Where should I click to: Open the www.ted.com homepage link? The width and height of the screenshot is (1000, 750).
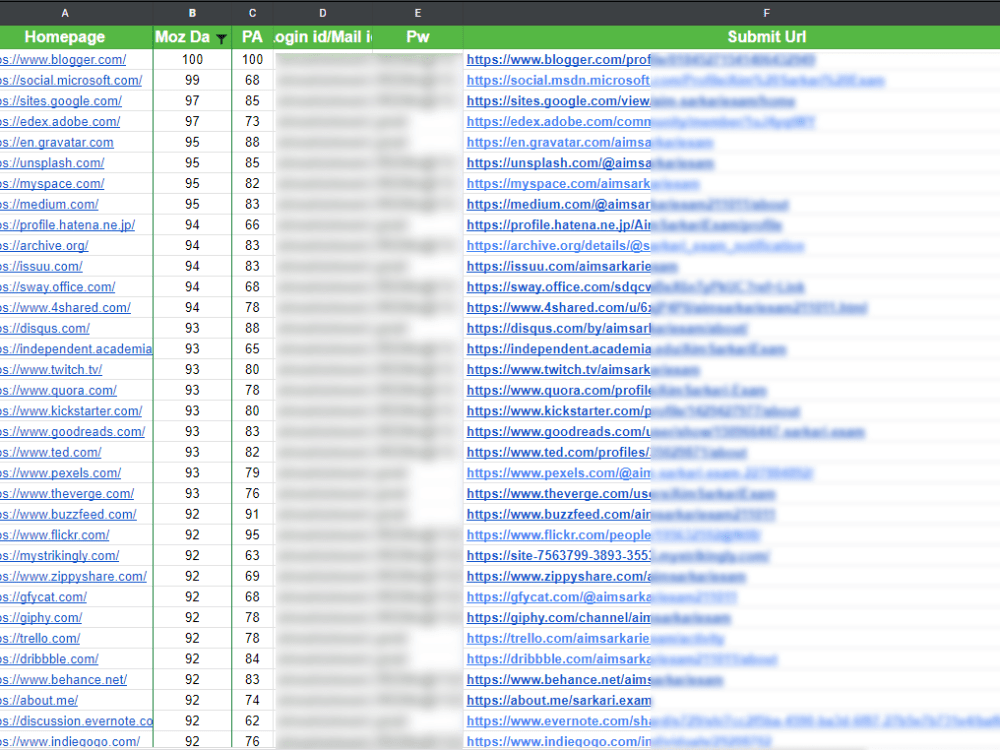(x=50, y=452)
